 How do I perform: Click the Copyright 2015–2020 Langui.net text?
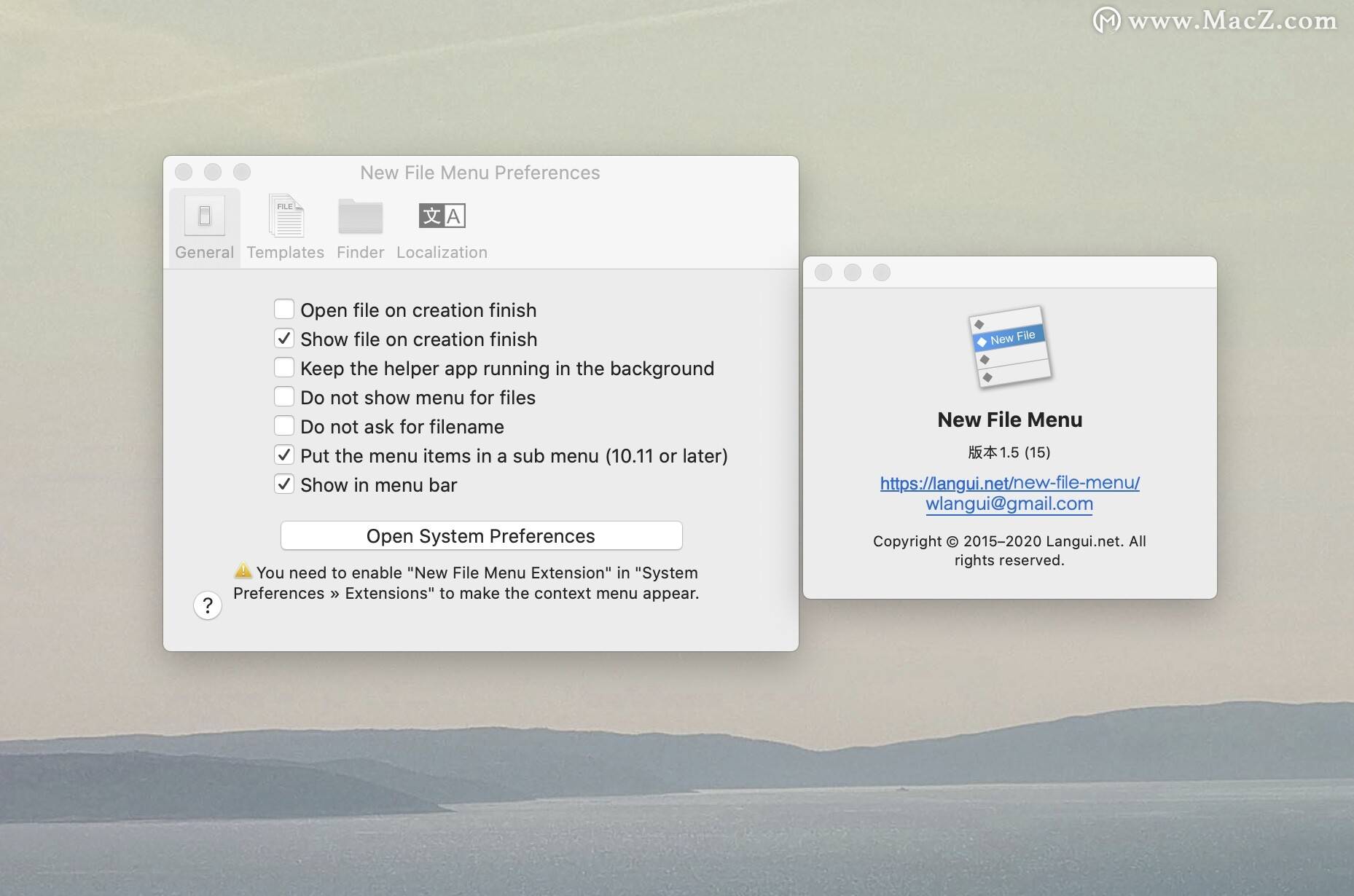pyautogui.click(x=1010, y=551)
